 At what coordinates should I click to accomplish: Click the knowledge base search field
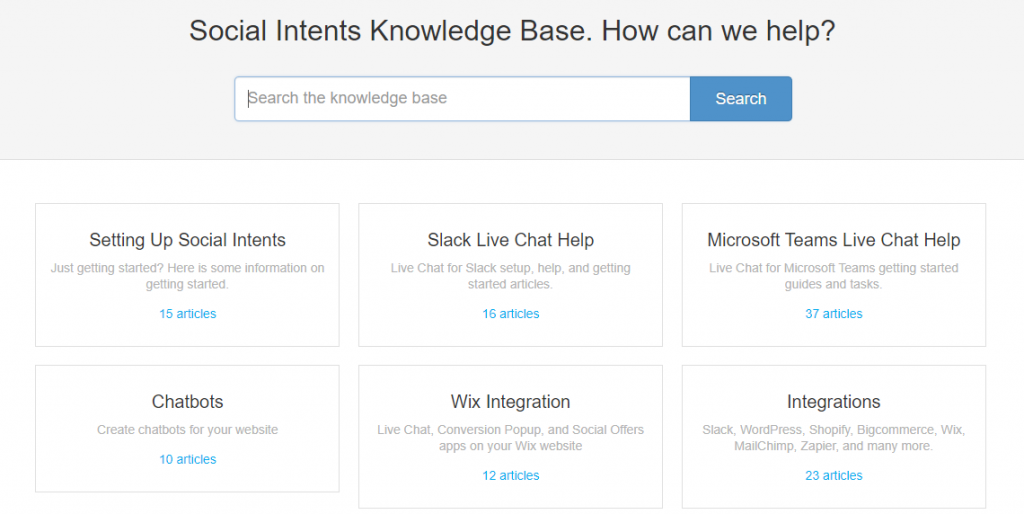click(x=462, y=99)
